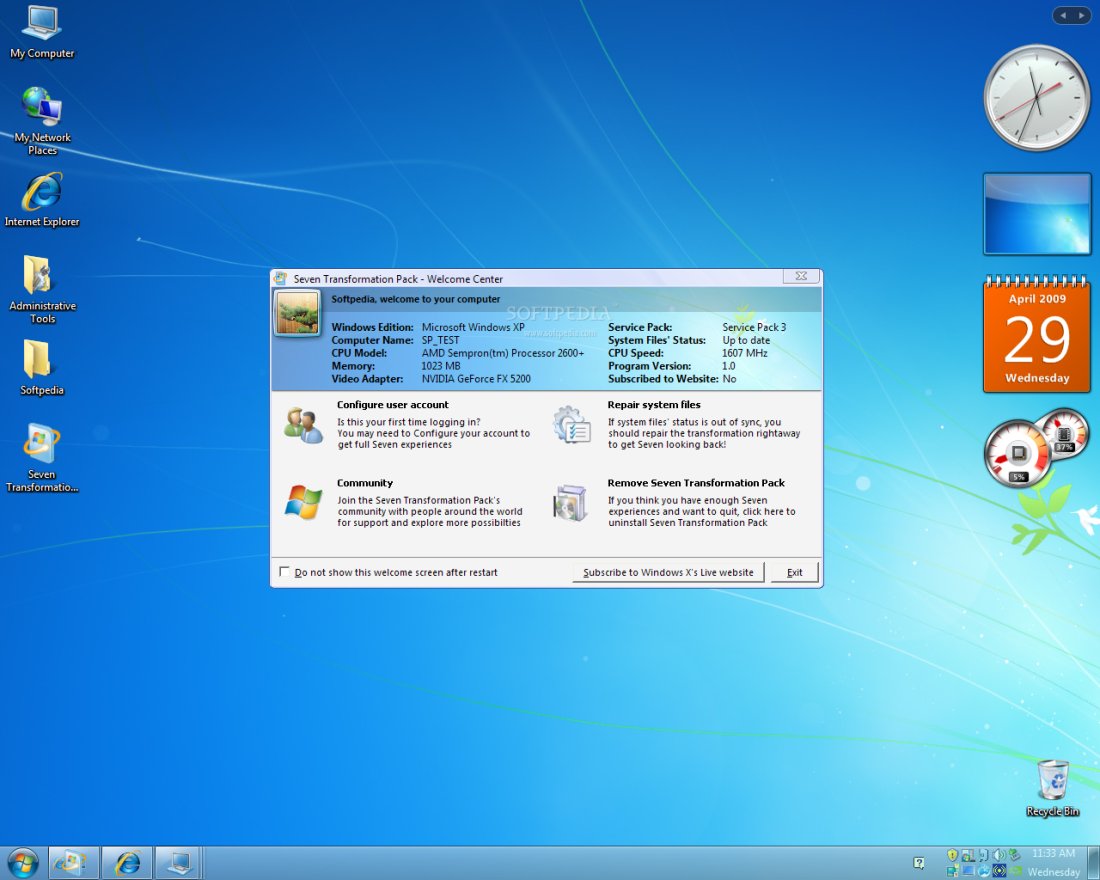Click the 'Microsoft Windows XP' edition value

473,327
